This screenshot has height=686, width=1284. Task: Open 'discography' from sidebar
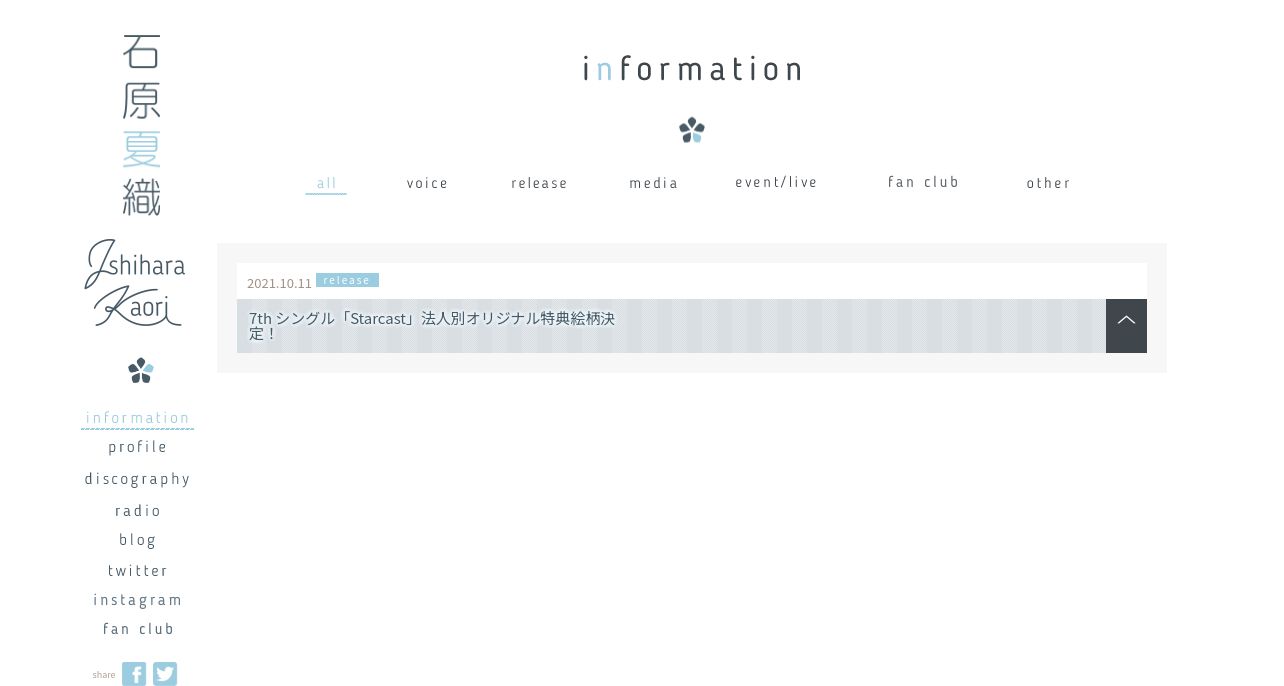[x=138, y=479]
